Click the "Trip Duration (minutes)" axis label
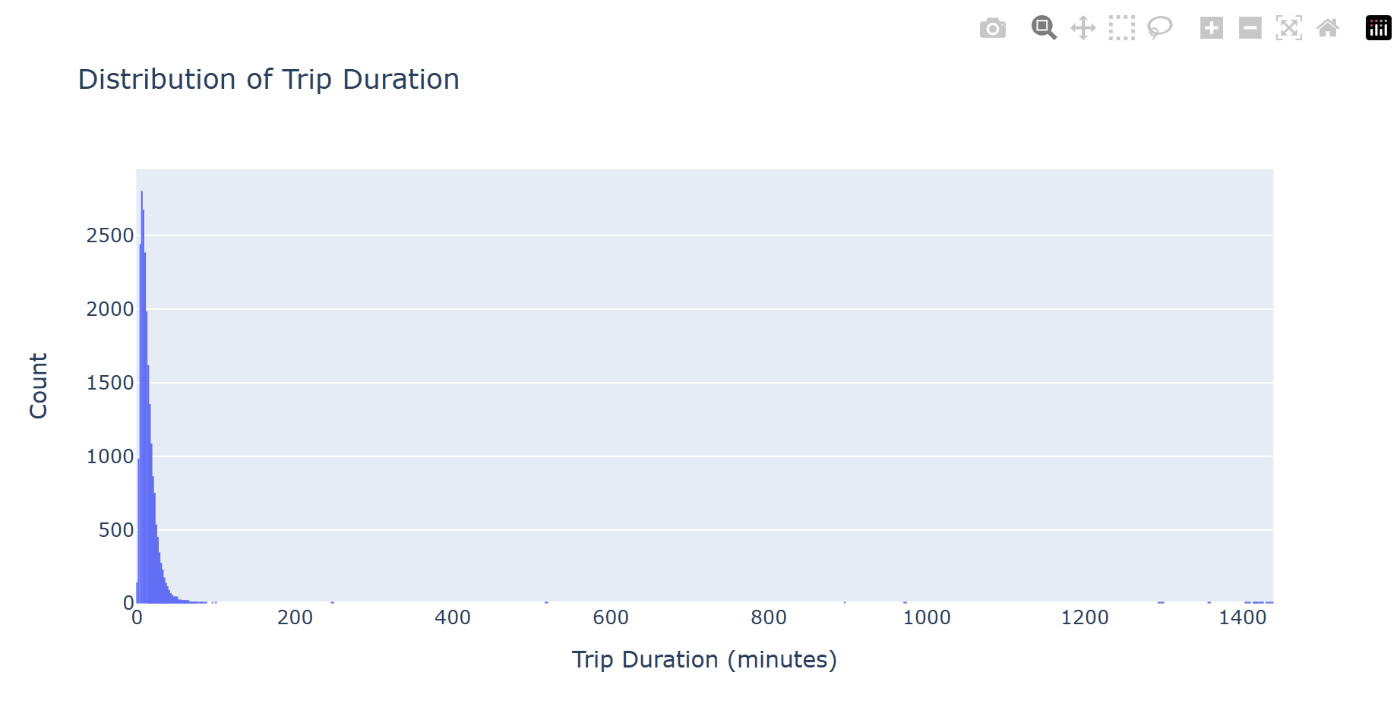Image resolution: width=1400 pixels, height=707 pixels. pos(704,660)
